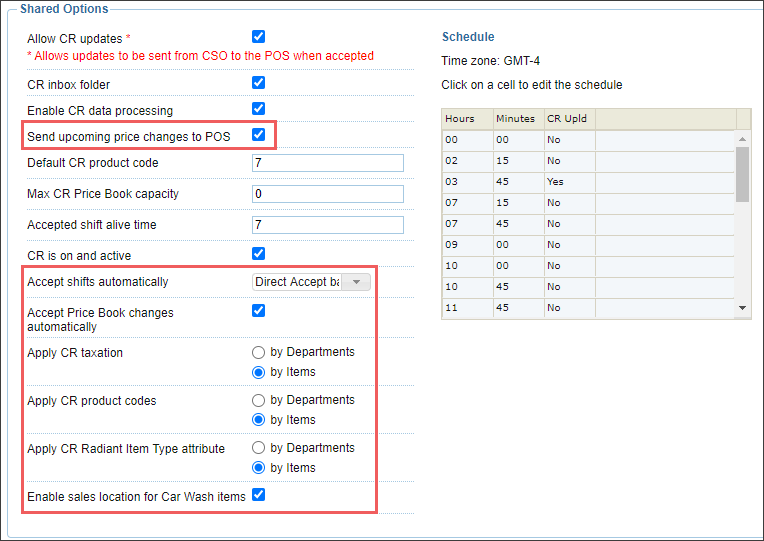
Task: Click the Yes cell in 03:45 row
Action: coord(569,182)
